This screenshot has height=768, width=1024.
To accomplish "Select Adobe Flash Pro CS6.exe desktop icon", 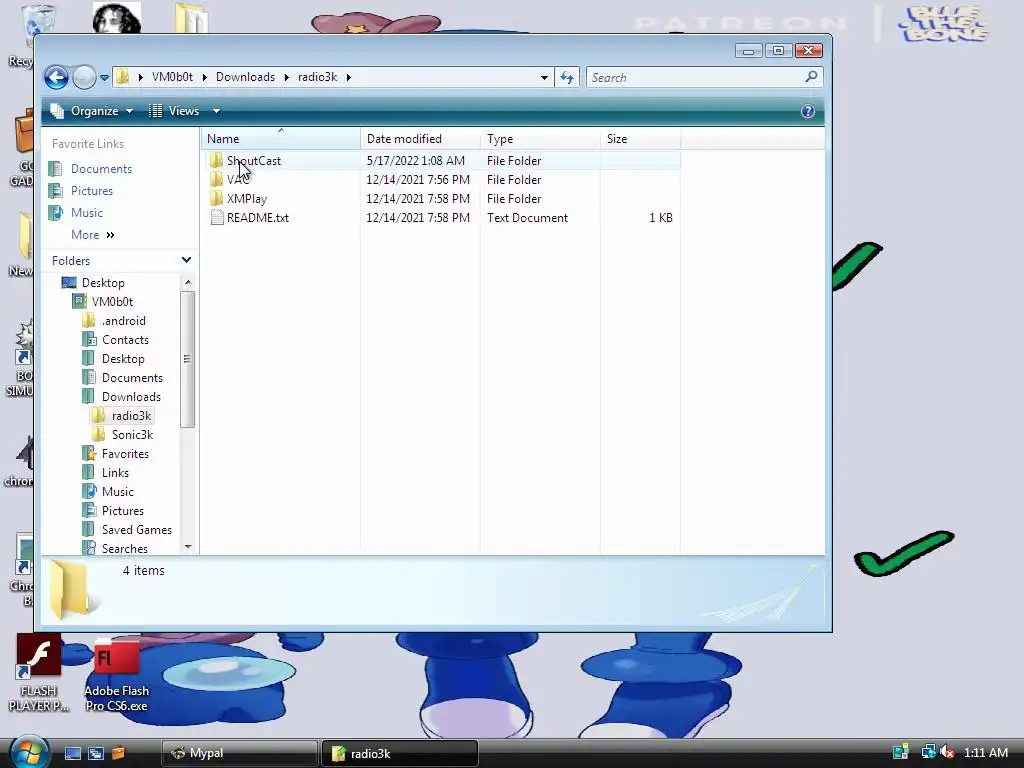I will (x=116, y=675).
